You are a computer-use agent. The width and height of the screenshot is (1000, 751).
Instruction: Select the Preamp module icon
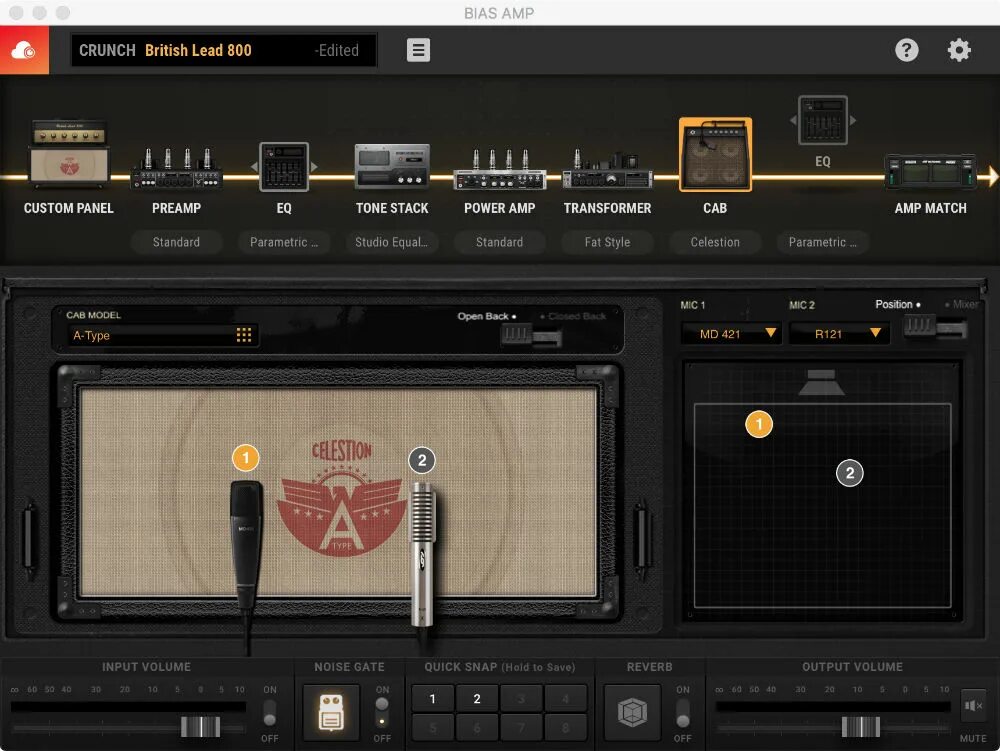[x=176, y=168]
